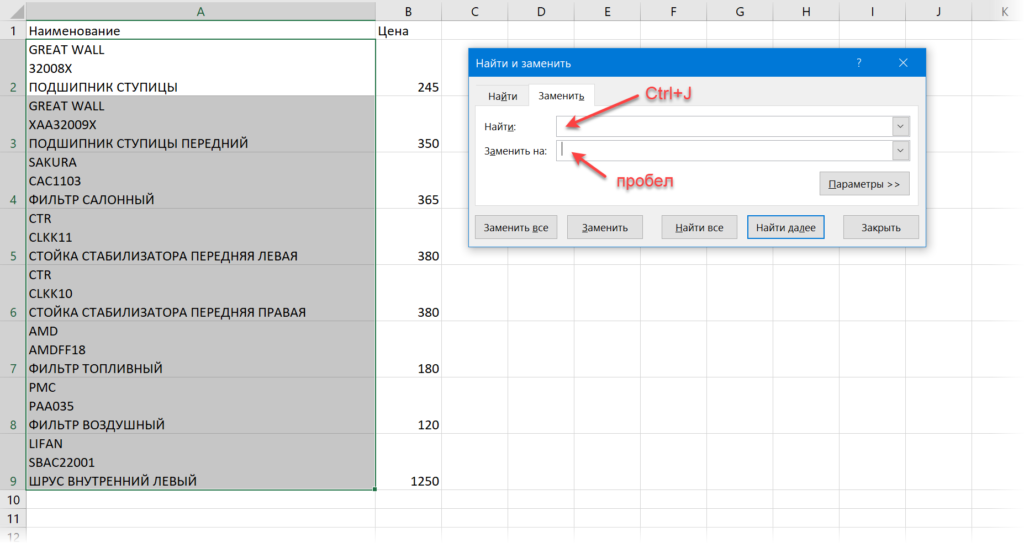Select row 4 header

coord(13,180)
